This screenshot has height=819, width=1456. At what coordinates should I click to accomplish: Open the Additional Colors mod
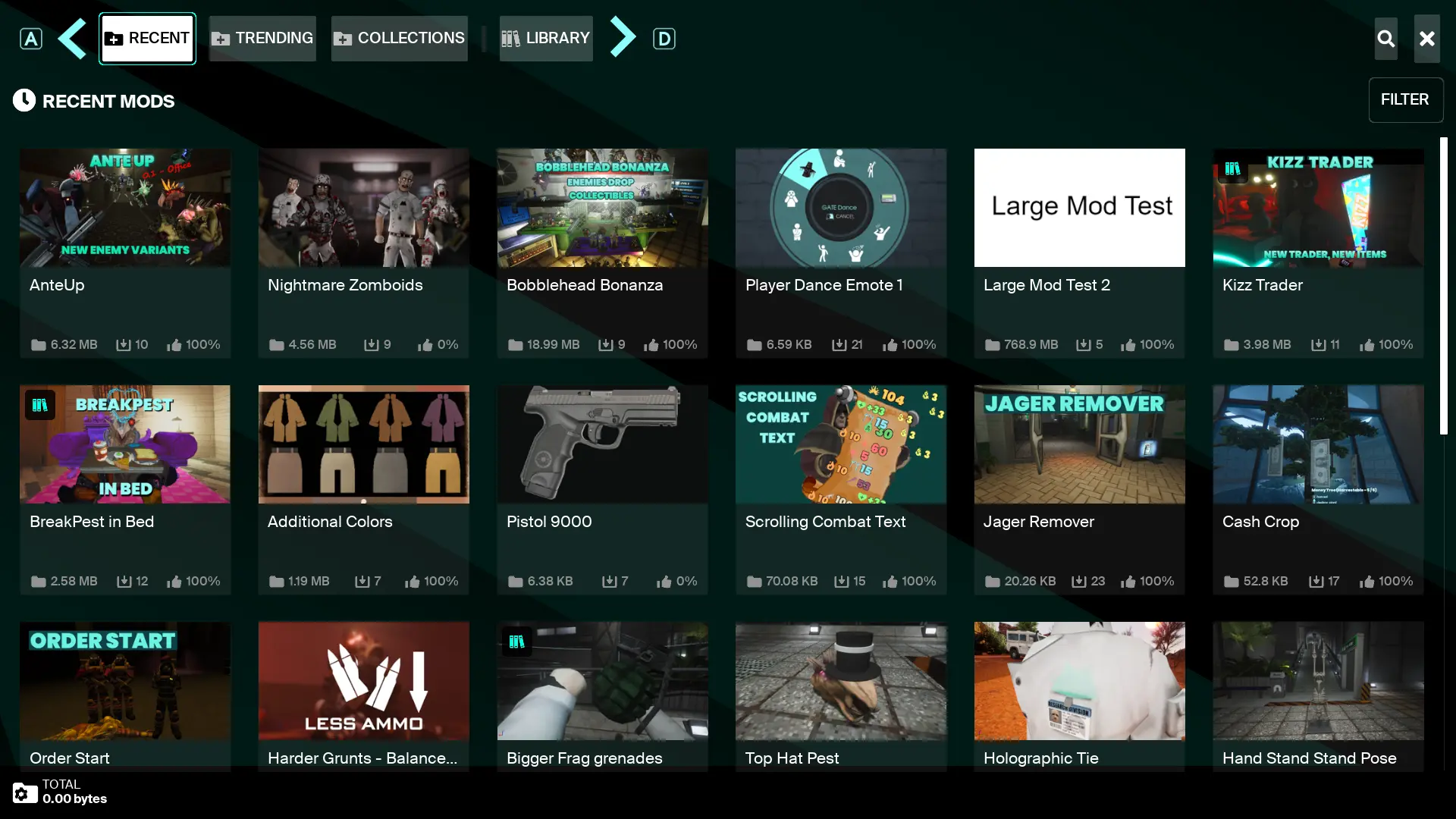363,490
